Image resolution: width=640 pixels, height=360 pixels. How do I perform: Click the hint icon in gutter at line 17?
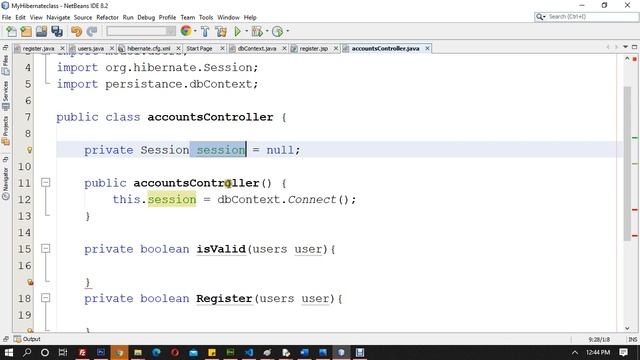pyautogui.click(x=30, y=282)
